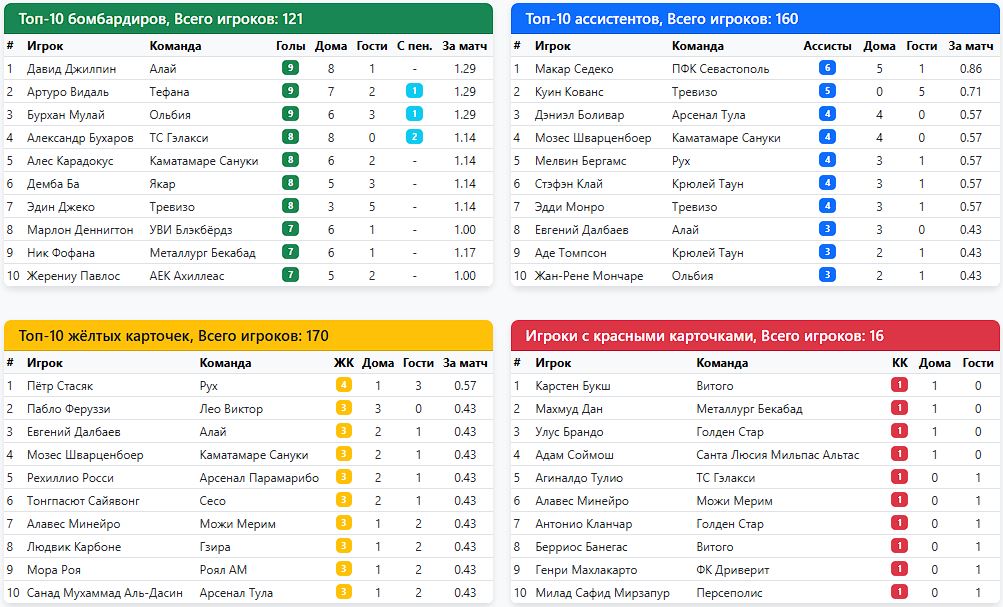Select the Топ-10 жёлтых карточек yellow header
Image resolution: width=1003 pixels, height=607 pixels.
248,336
